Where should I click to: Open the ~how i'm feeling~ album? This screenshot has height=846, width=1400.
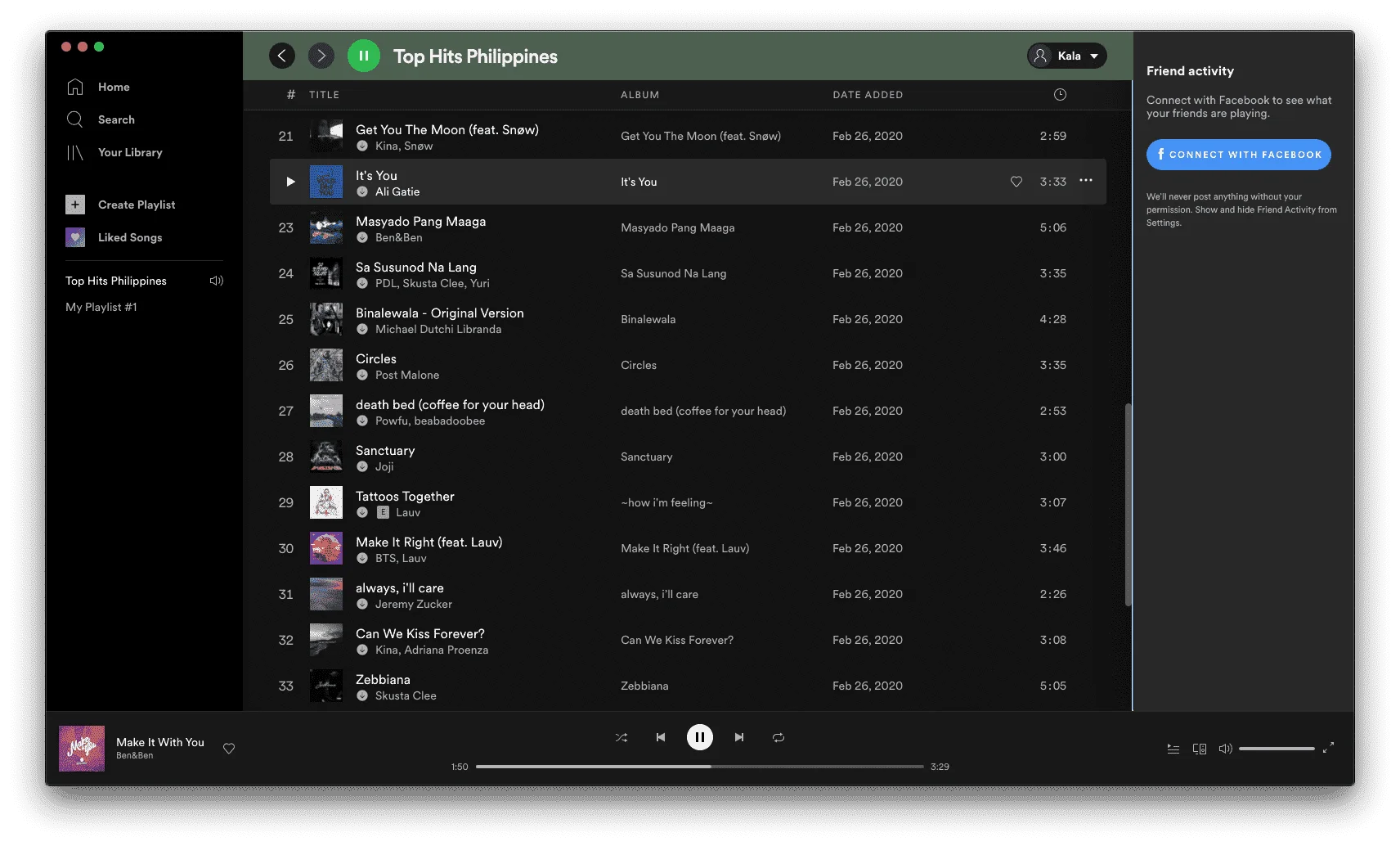tap(666, 502)
